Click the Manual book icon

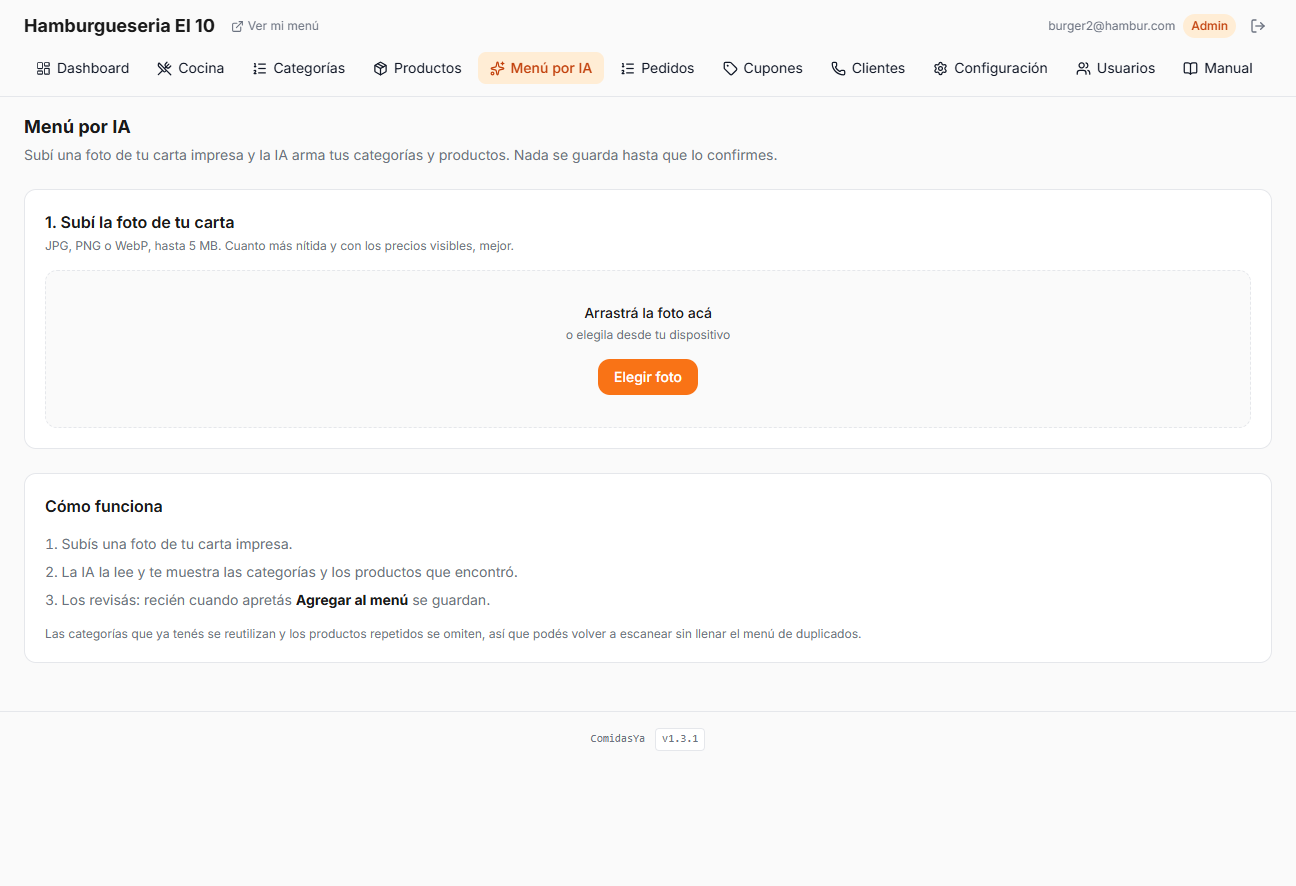pos(1190,68)
